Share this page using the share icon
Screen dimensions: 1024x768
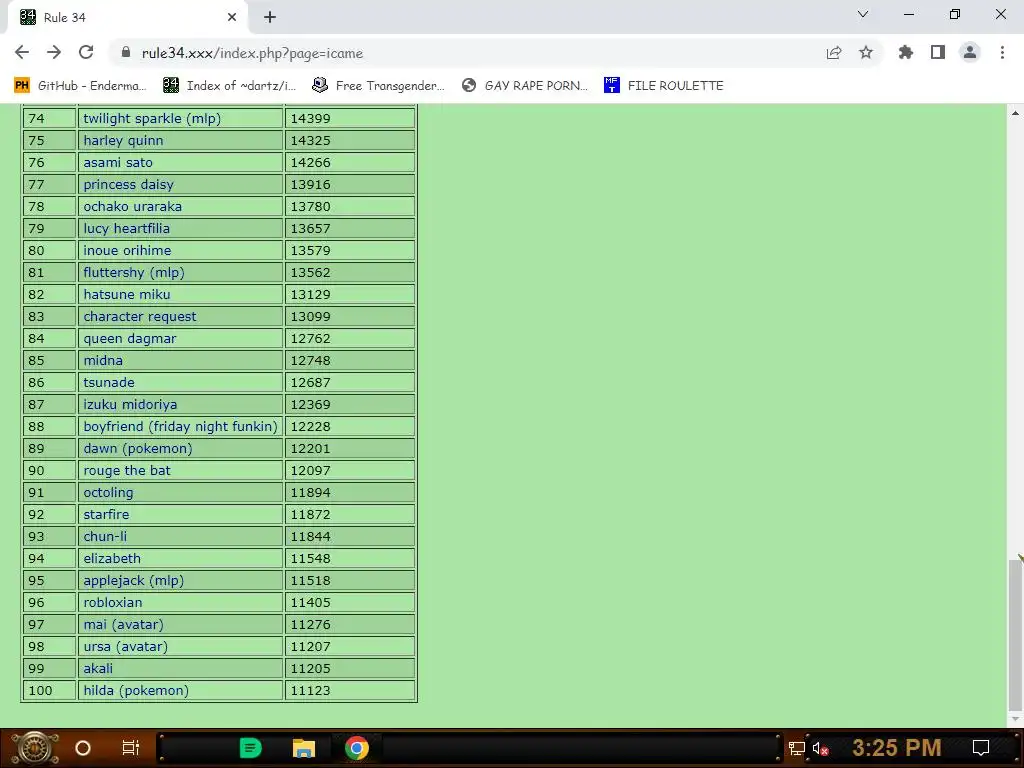point(834,53)
